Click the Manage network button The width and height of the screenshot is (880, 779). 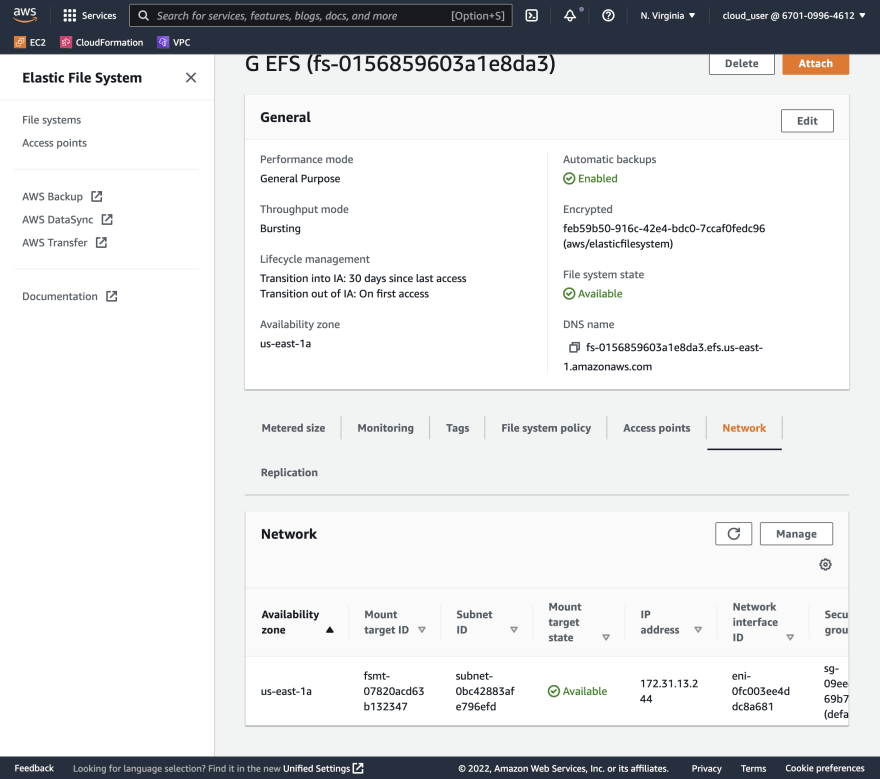pos(796,533)
